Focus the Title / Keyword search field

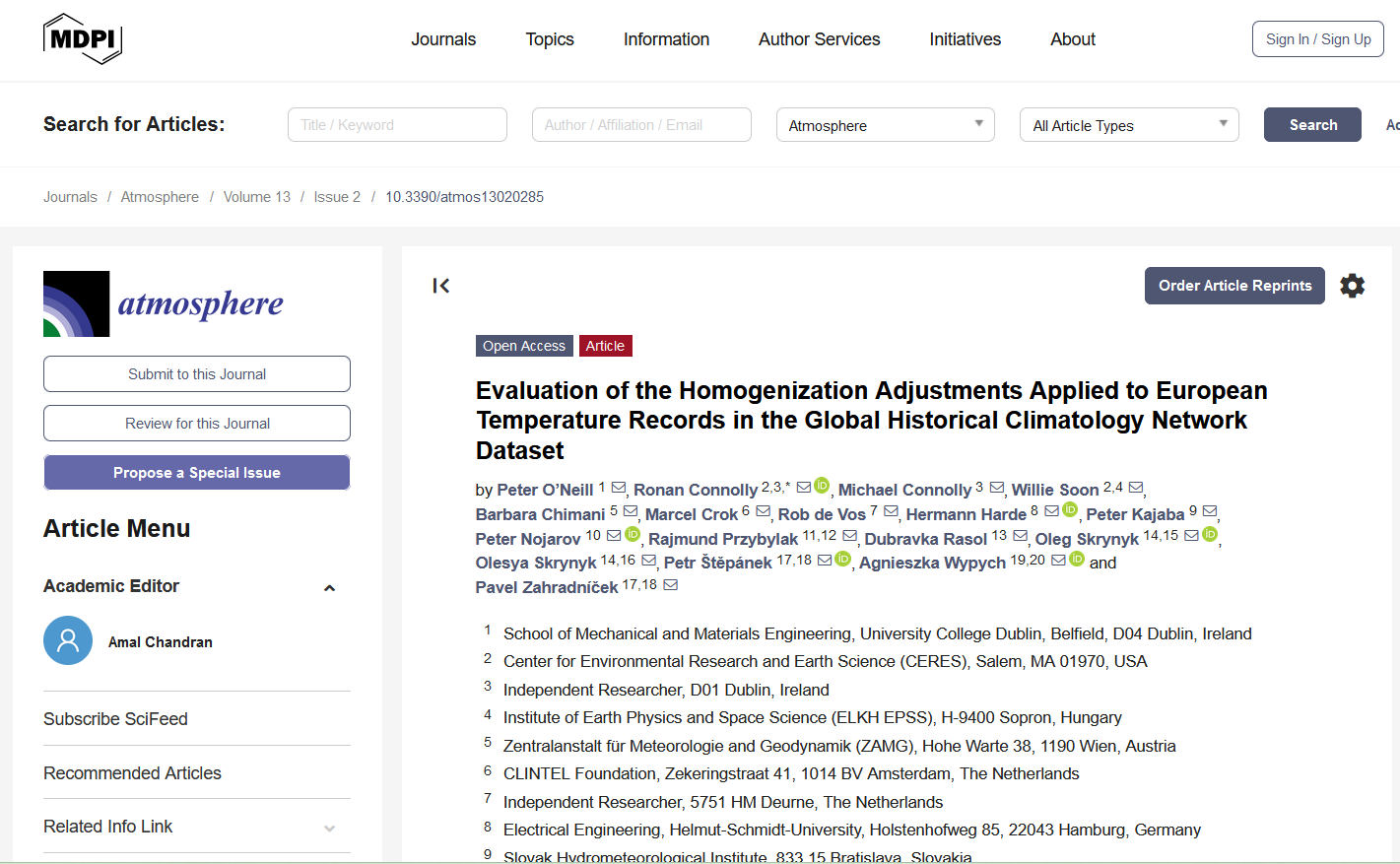coord(397,125)
